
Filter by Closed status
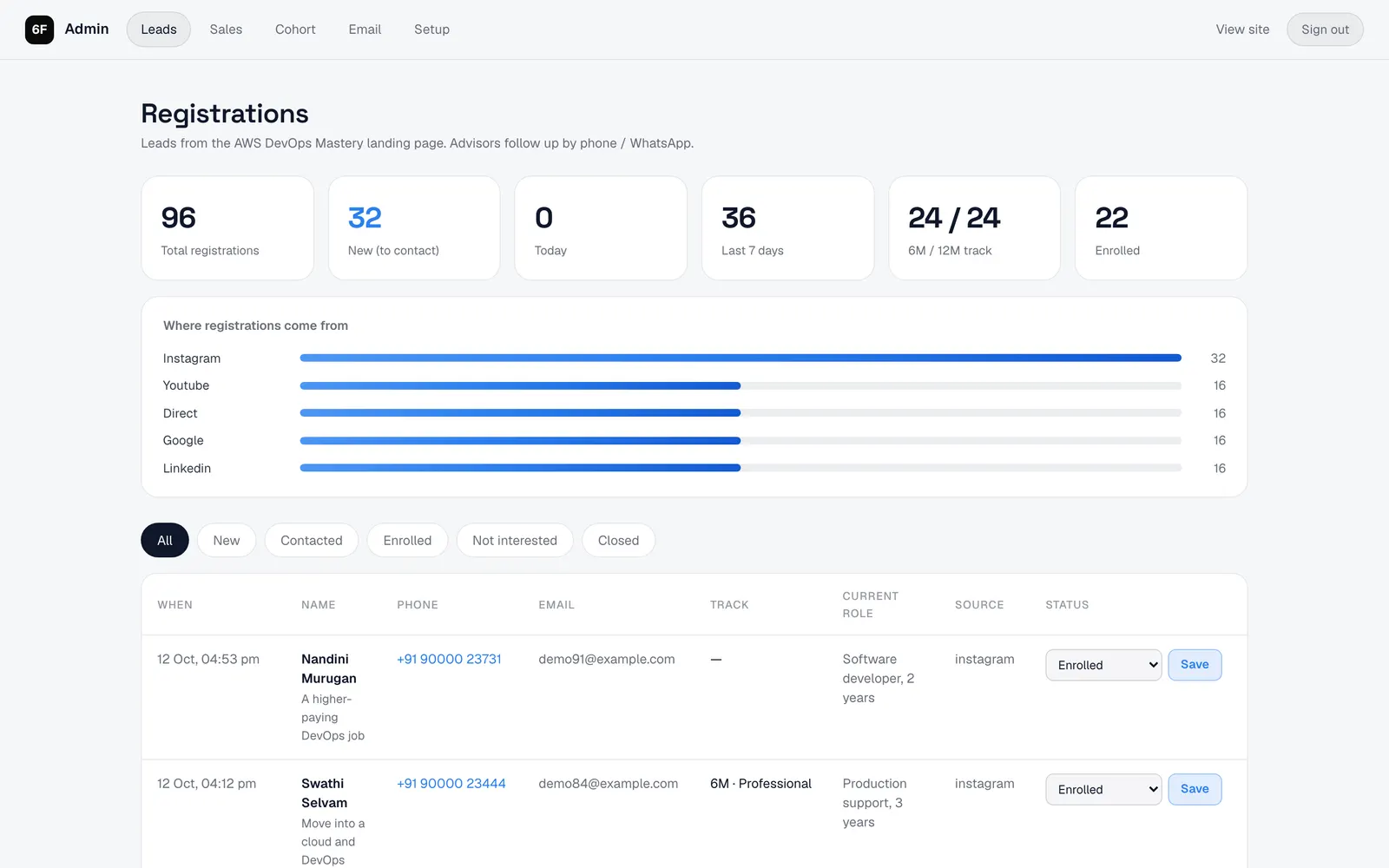point(618,540)
